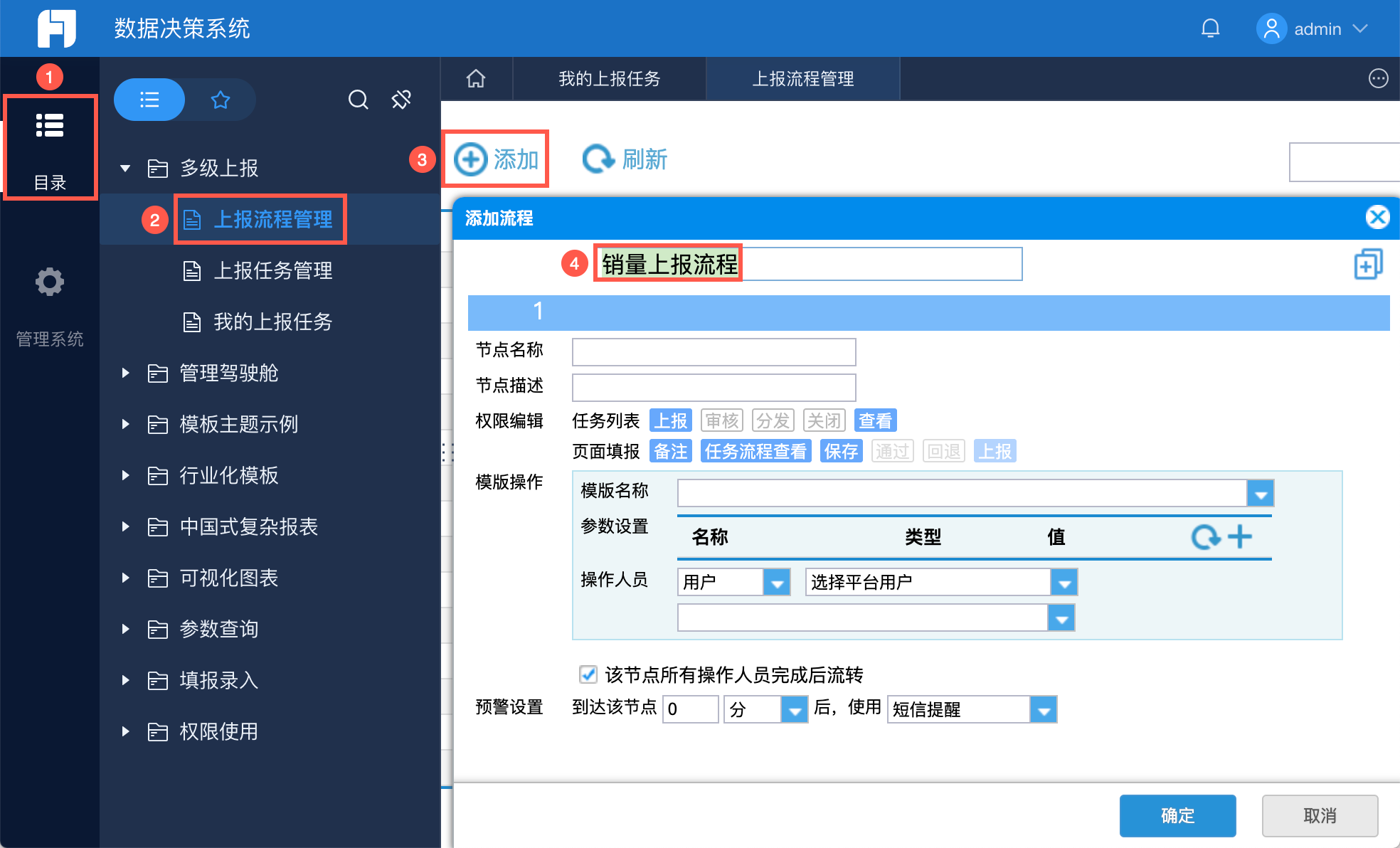Click the copy-add node icon
This screenshot has height=848, width=1400.
pos(1367,265)
